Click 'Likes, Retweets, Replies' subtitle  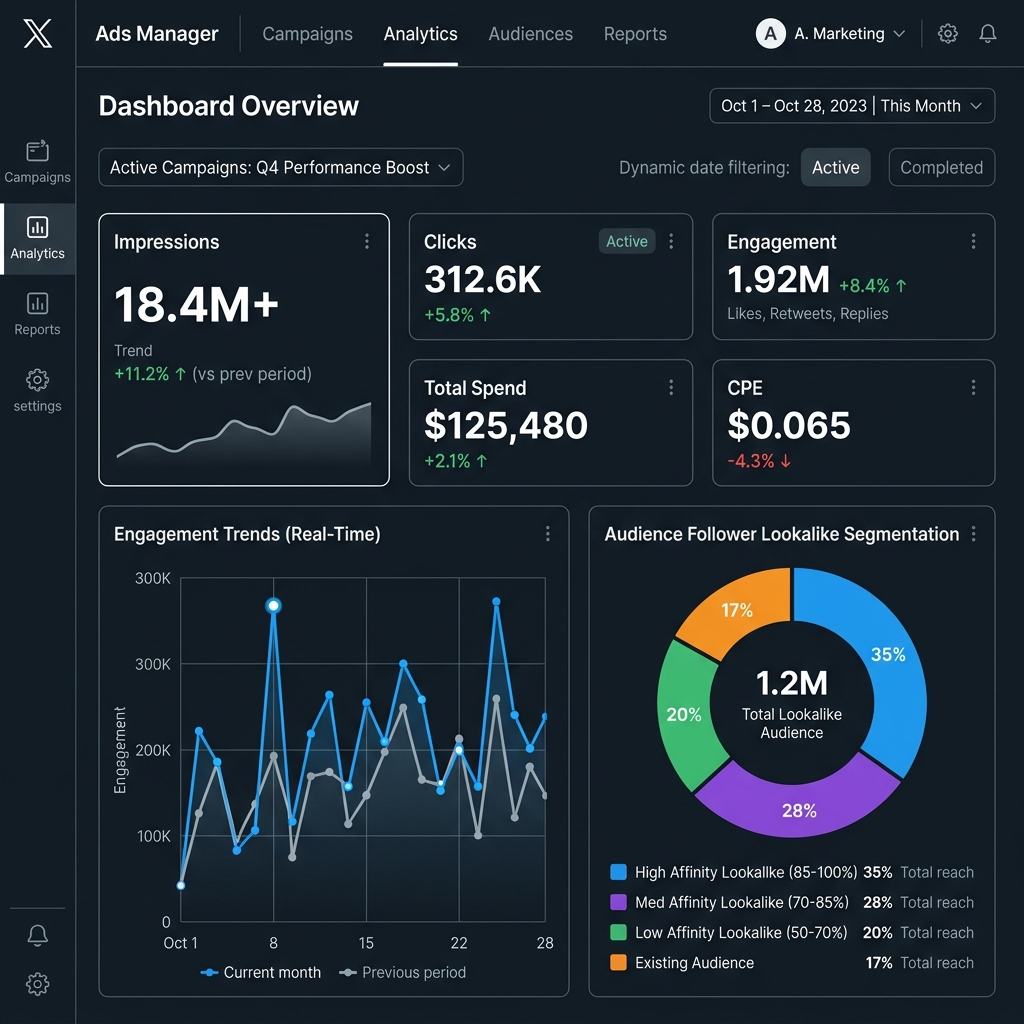click(x=808, y=314)
